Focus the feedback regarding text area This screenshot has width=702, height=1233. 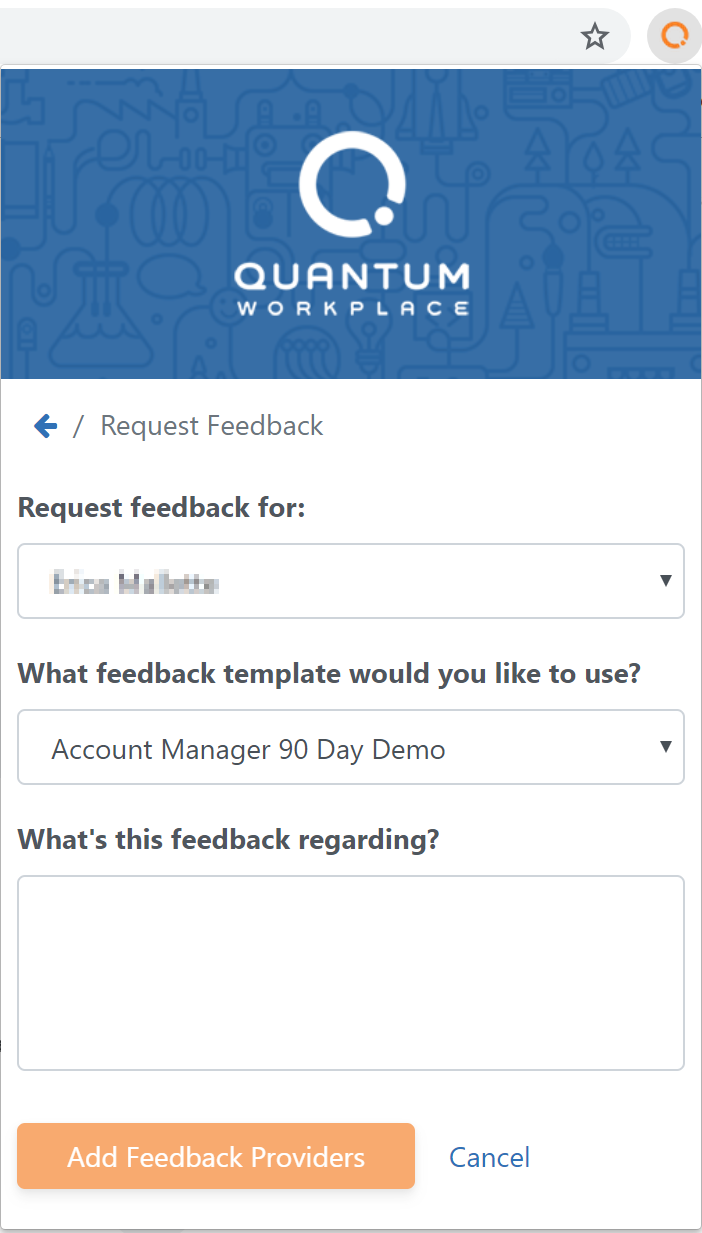(x=351, y=973)
